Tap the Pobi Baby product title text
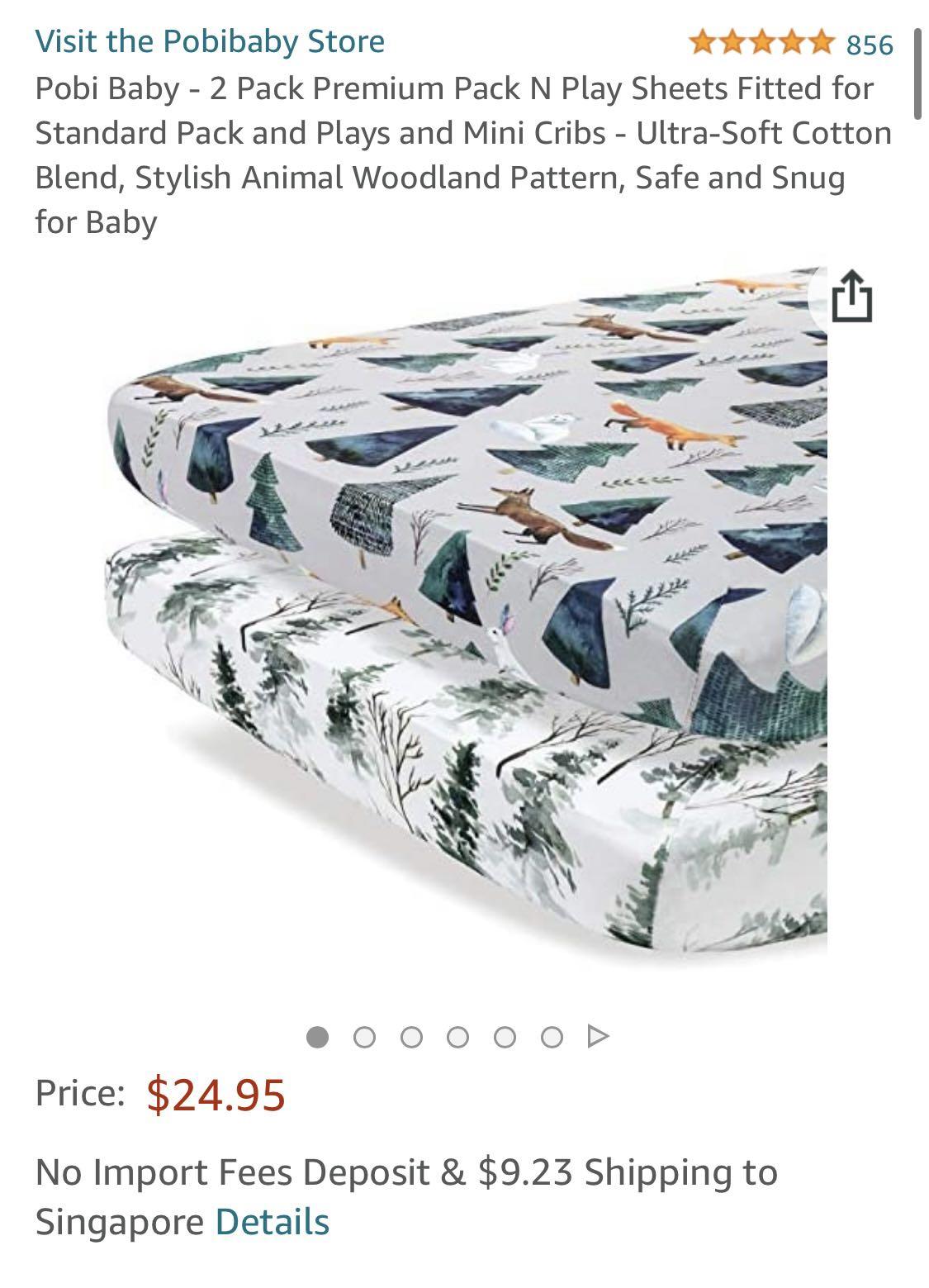This screenshot has height=1288, width=929. 462,155
